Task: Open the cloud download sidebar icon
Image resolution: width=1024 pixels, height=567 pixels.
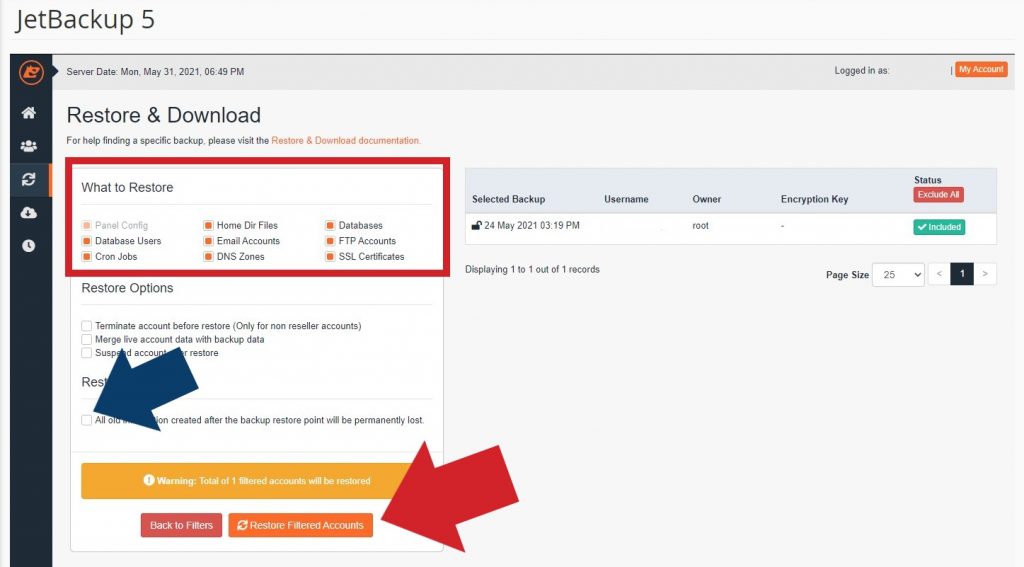Action: 29,213
